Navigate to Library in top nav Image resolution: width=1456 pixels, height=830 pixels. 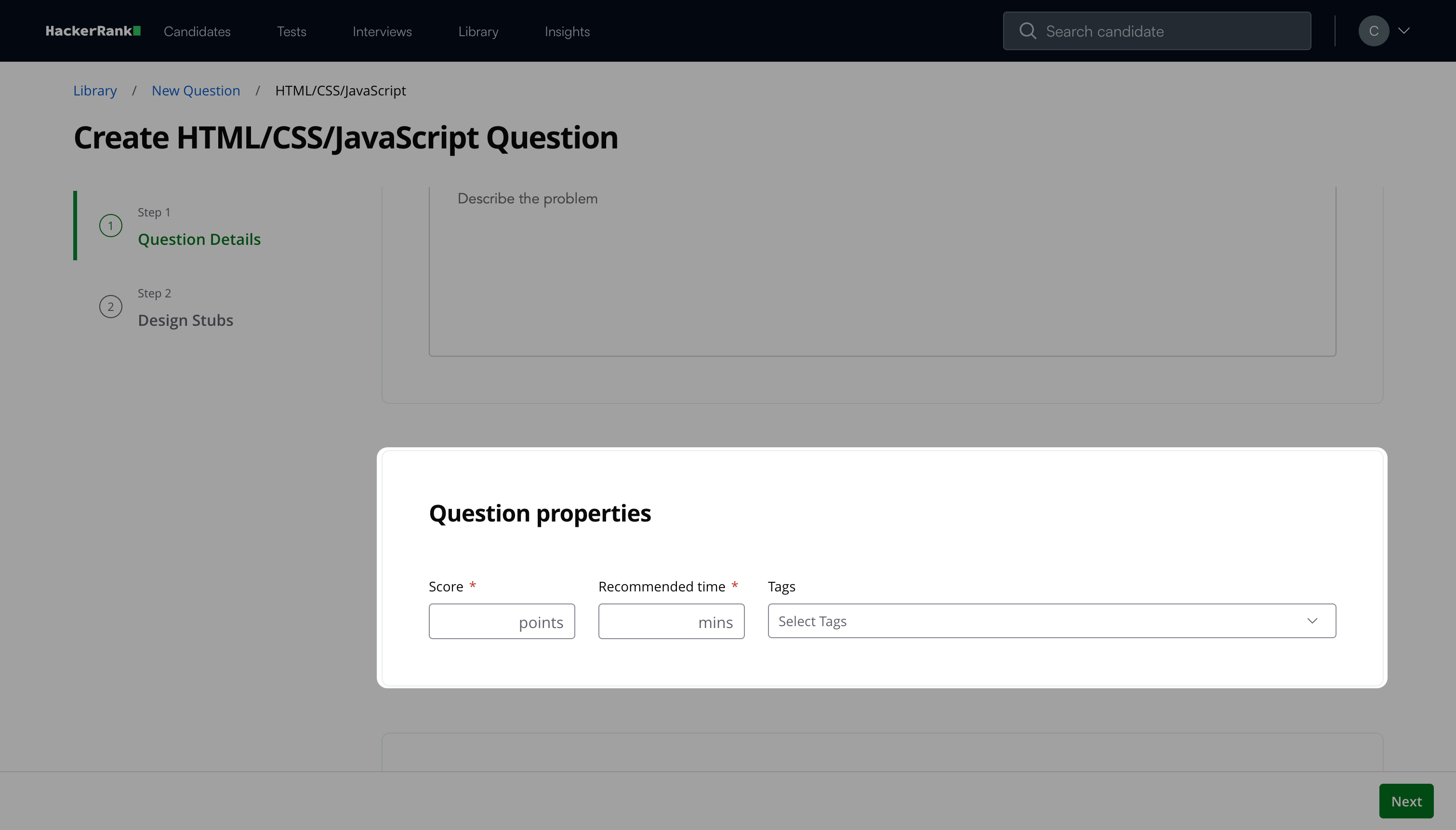coord(478,31)
